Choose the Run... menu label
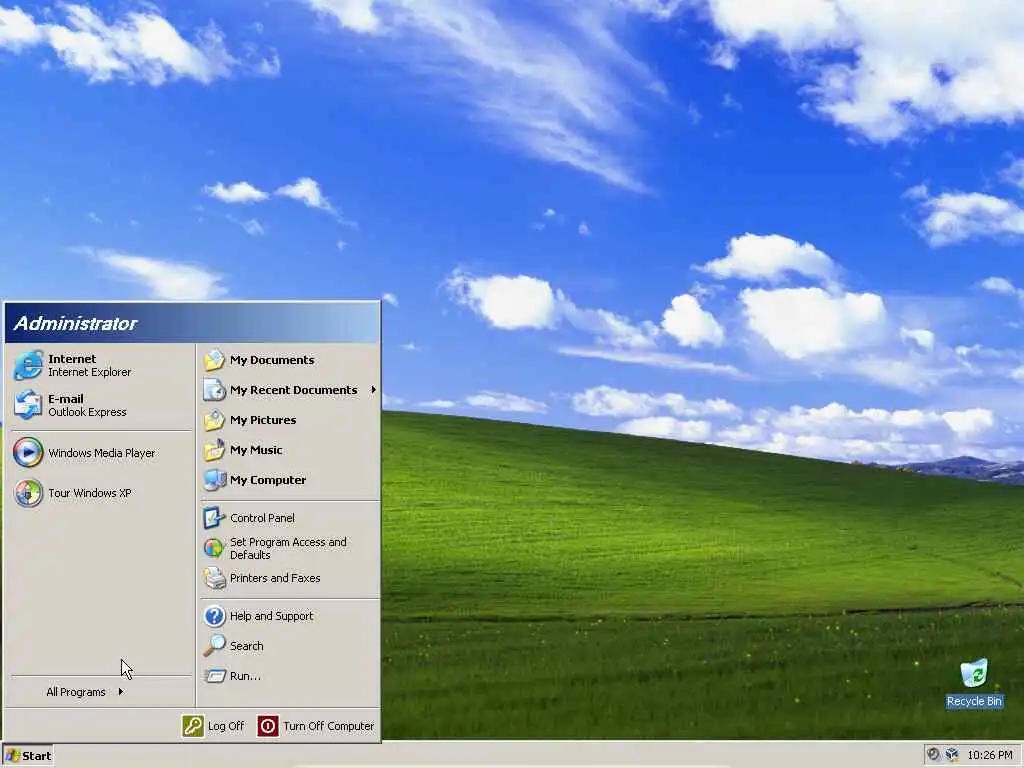Viewport: 1024px width, 768px height. coord(245,676)
